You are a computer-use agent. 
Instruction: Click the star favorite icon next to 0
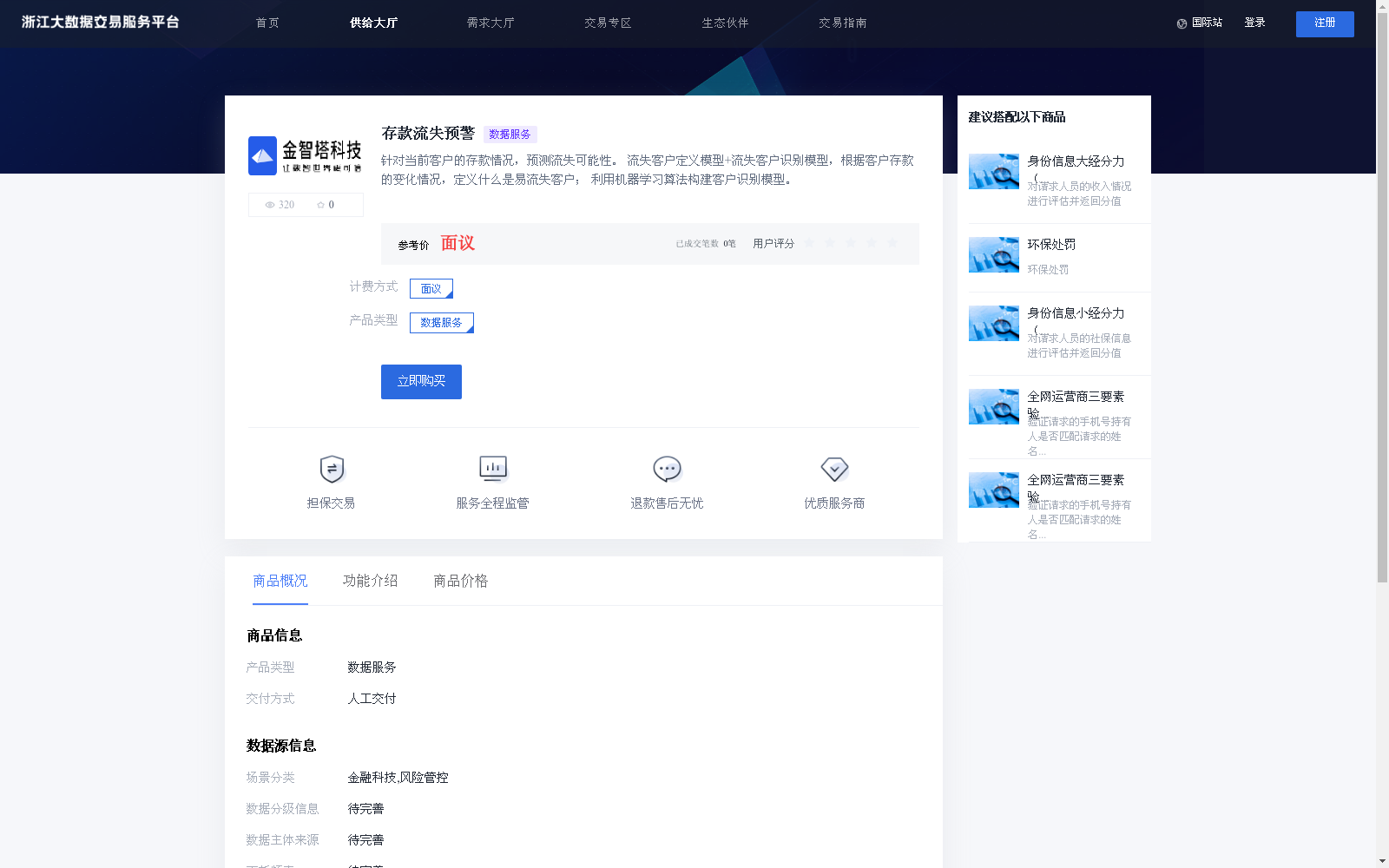coord(320,205)
